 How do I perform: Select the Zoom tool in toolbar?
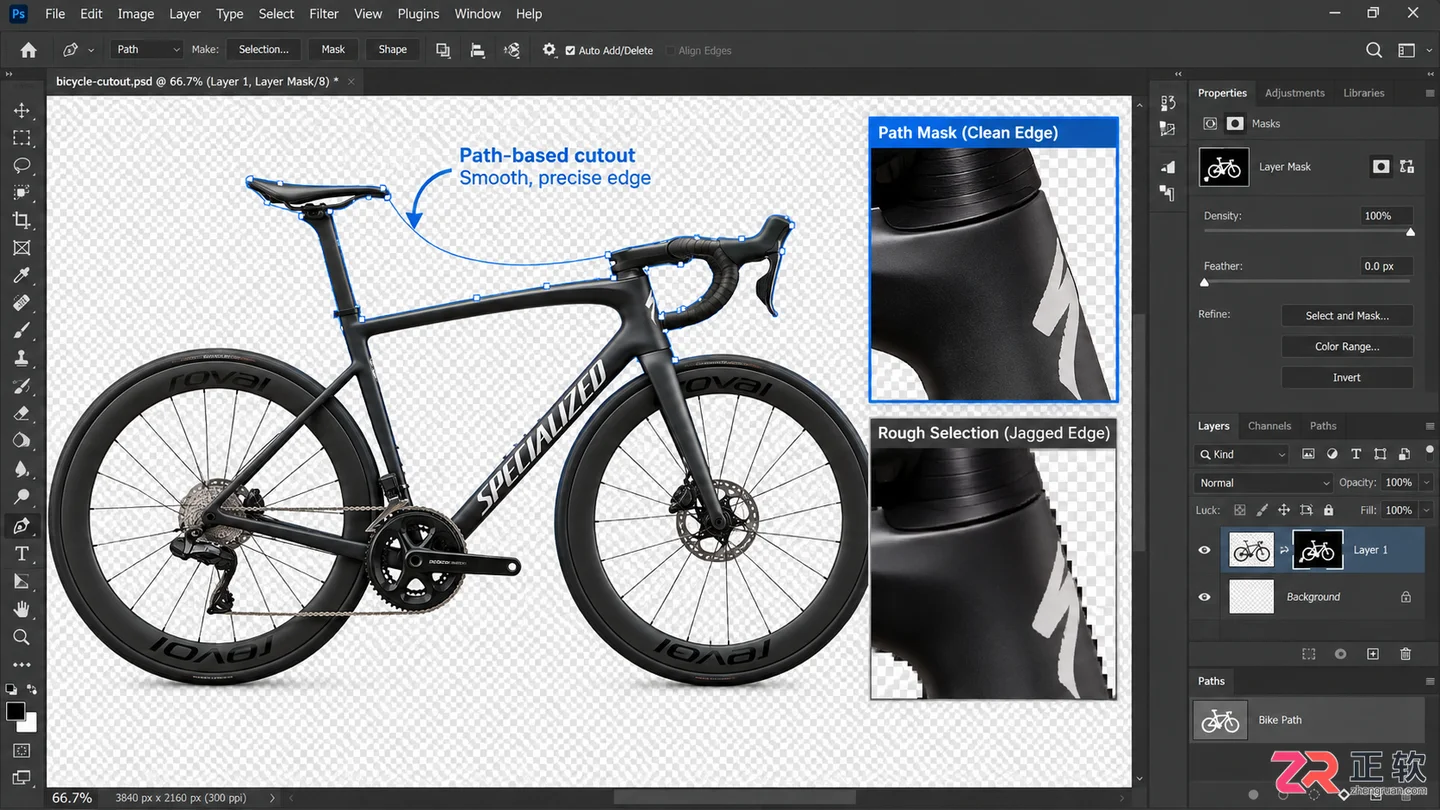click(22, 637)
